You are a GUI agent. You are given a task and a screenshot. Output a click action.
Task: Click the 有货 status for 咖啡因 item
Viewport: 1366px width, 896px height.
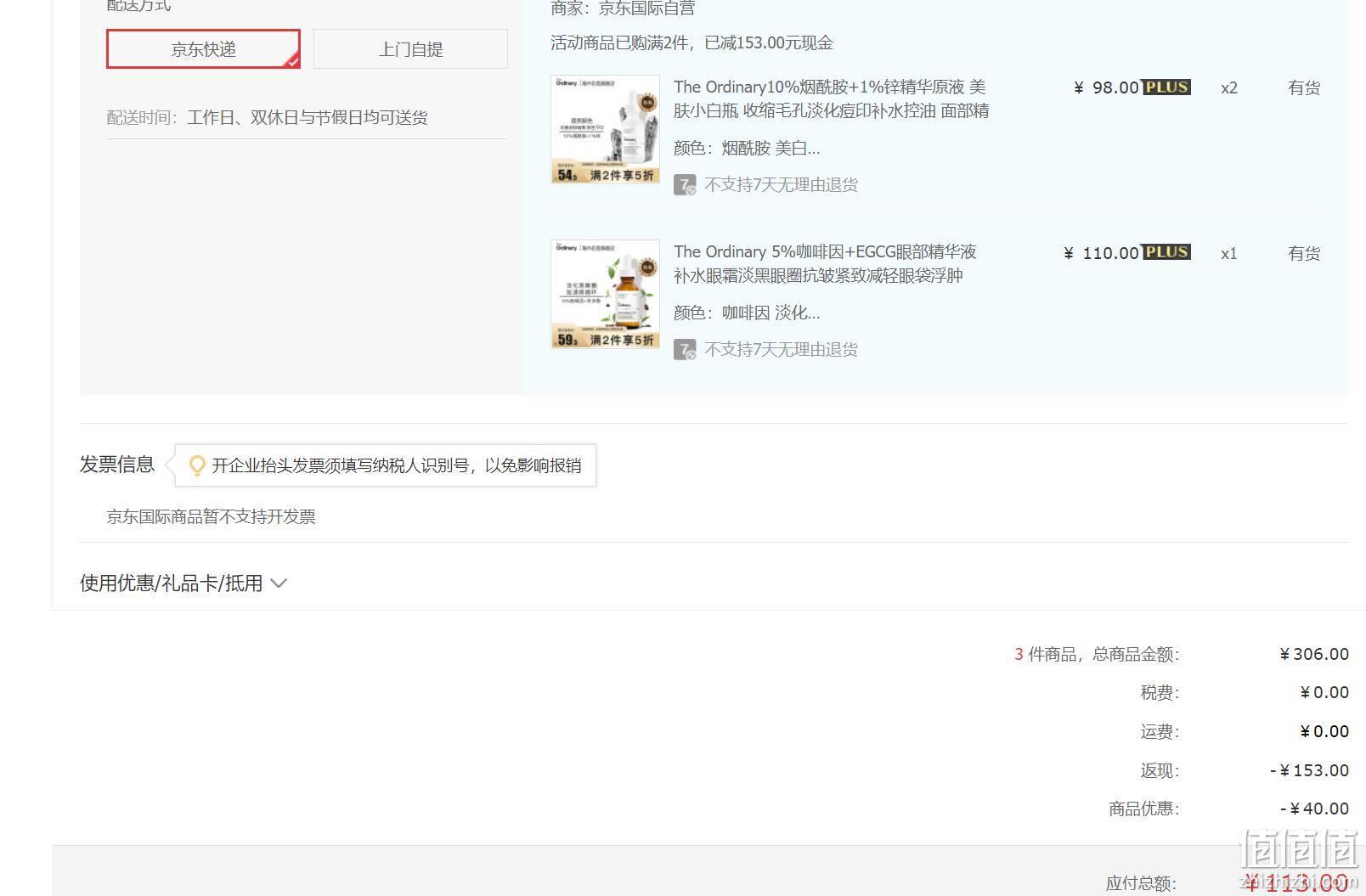pyautogui.click(x=1304, y=253)
